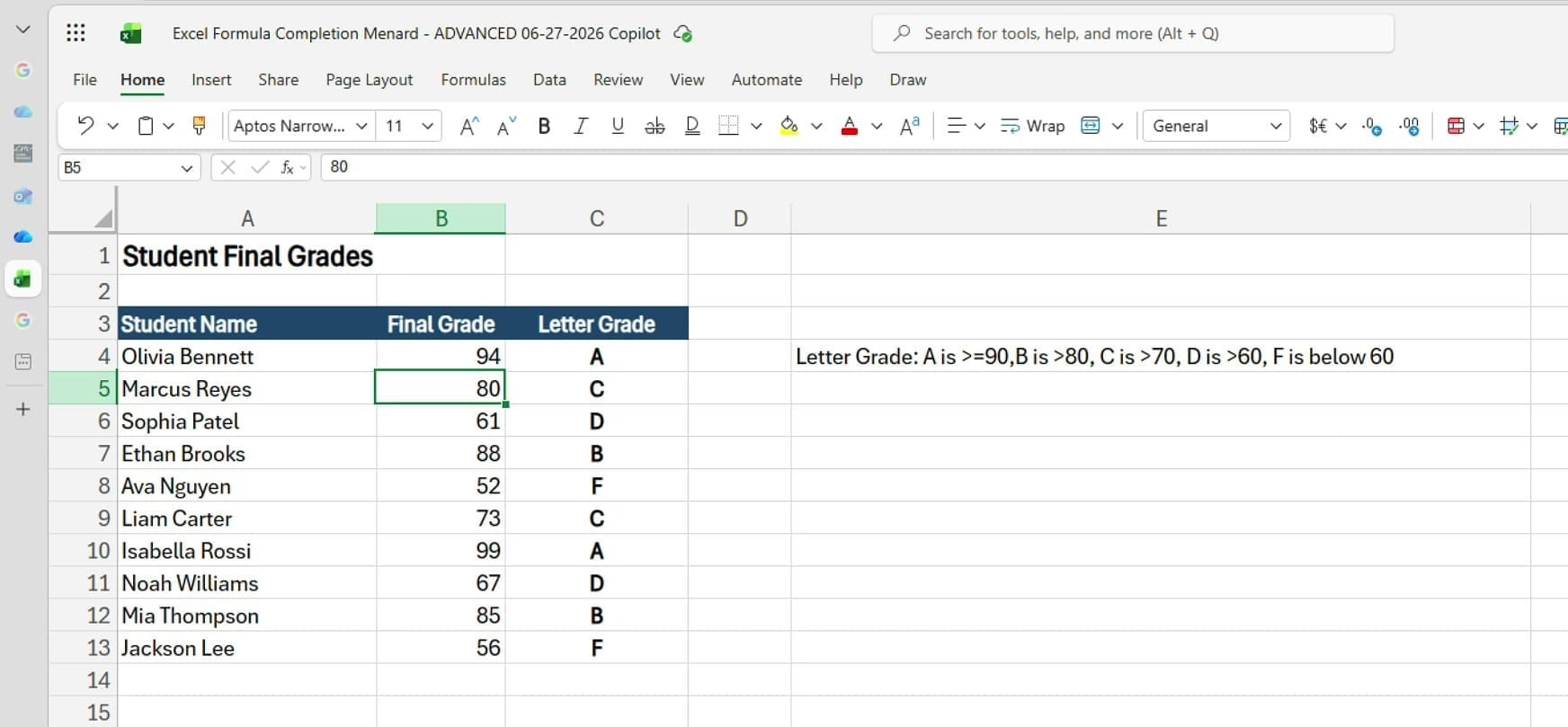Click the cloud saved status icon
Screen dimensions: 1568x727
(x=682, y=34)
